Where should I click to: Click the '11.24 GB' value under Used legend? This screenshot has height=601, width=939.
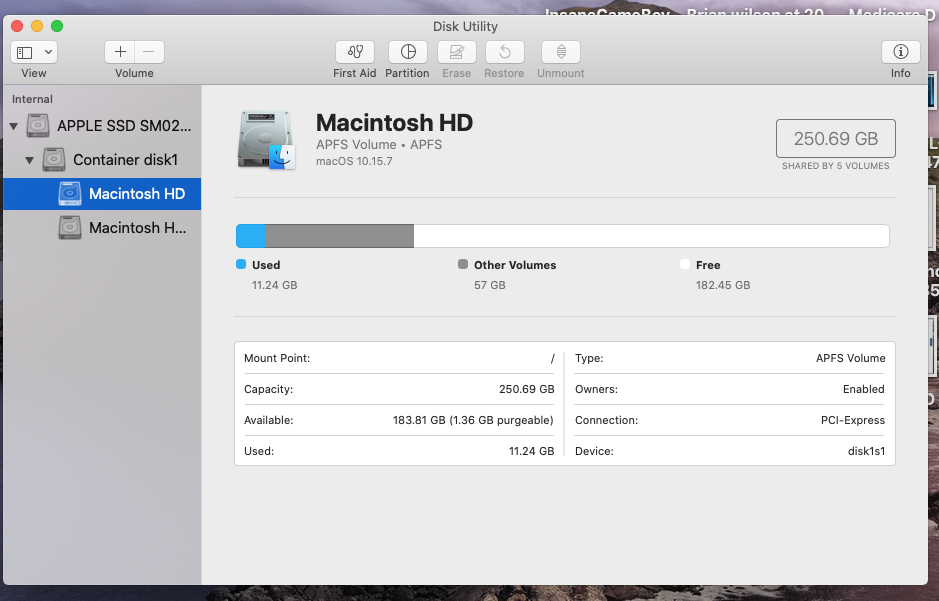click(274, 285)
